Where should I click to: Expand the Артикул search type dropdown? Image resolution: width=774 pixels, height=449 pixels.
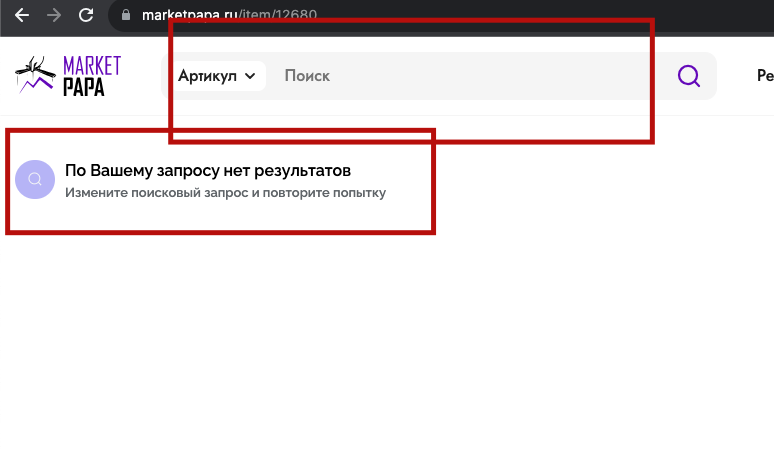217,76
